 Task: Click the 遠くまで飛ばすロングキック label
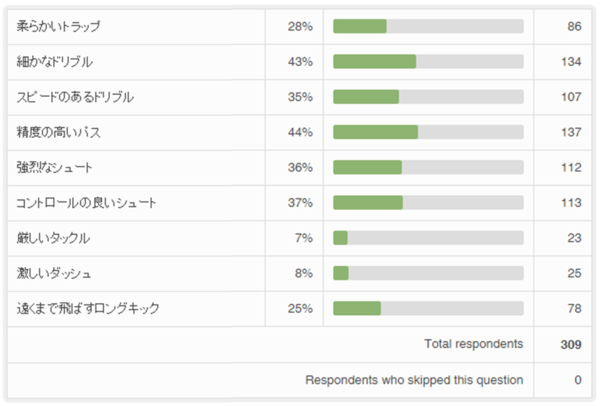click(88, 308)
